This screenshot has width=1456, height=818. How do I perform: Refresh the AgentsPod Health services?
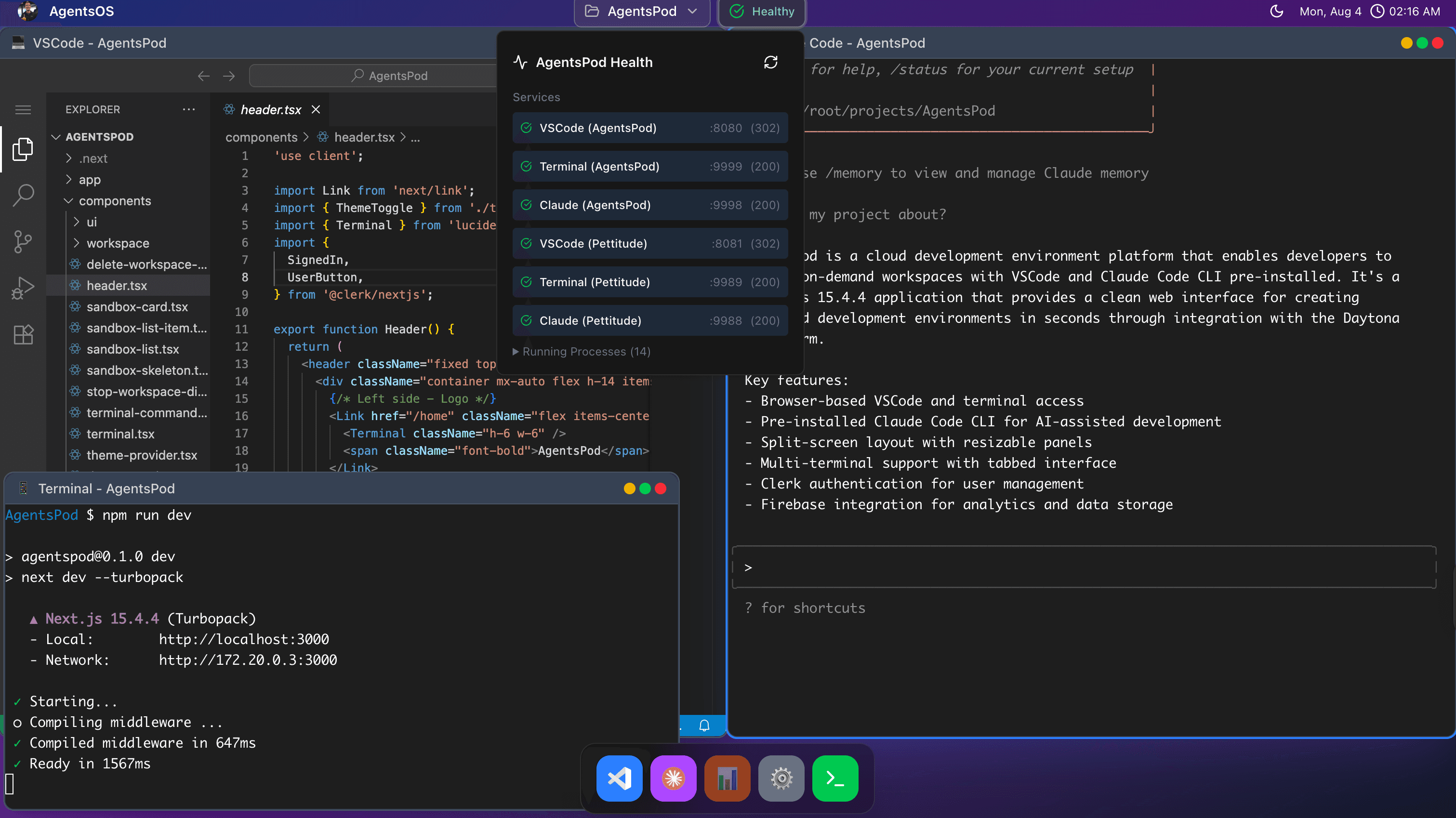pos(771,62)
